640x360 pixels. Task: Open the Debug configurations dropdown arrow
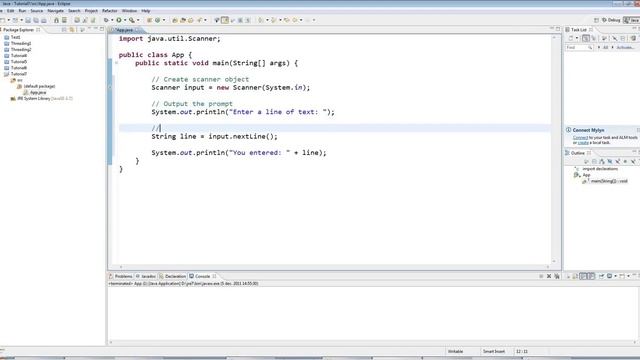(112, 20)
